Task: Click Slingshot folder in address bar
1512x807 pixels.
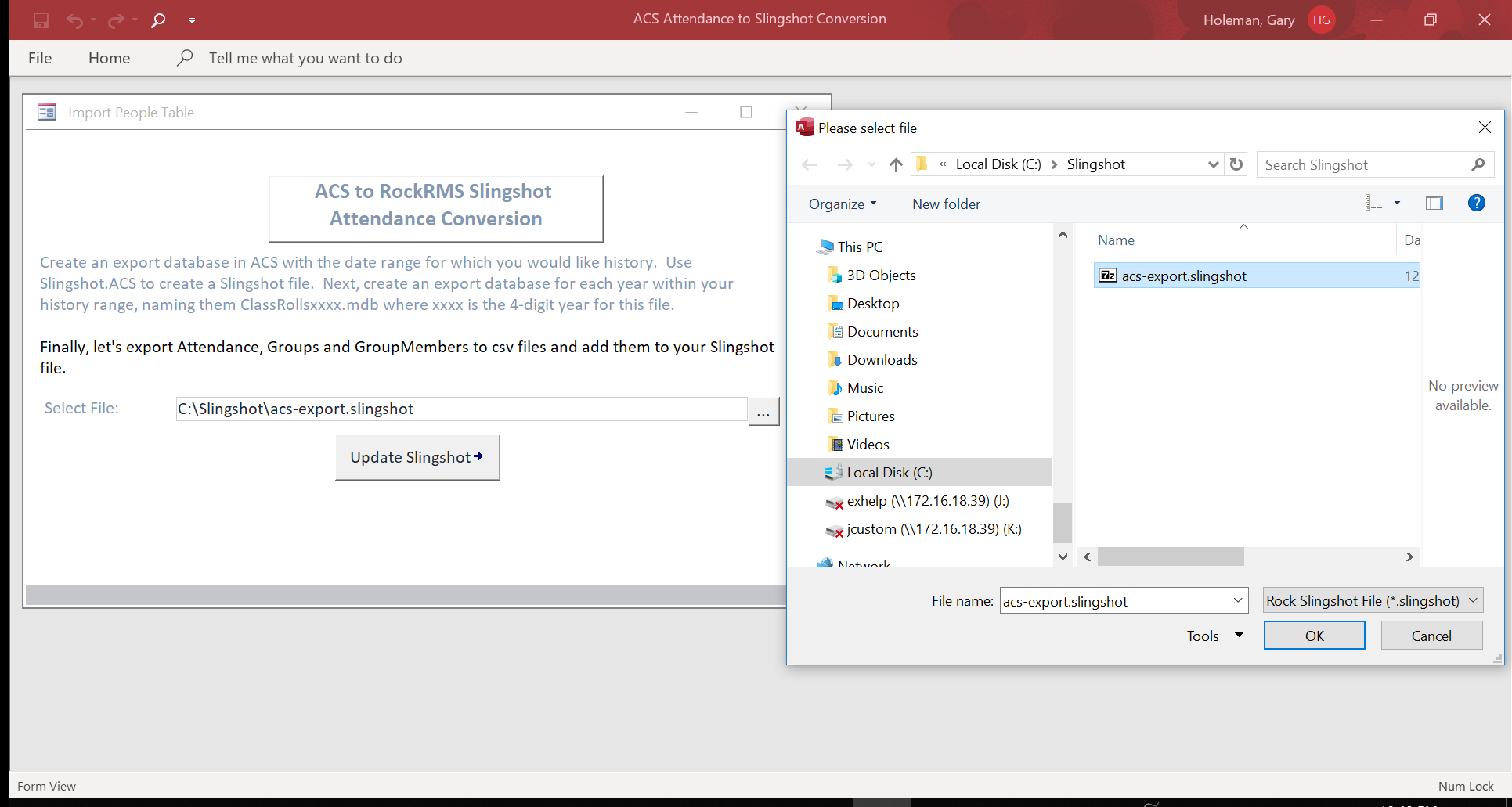Action: [x=1096, y=164]
